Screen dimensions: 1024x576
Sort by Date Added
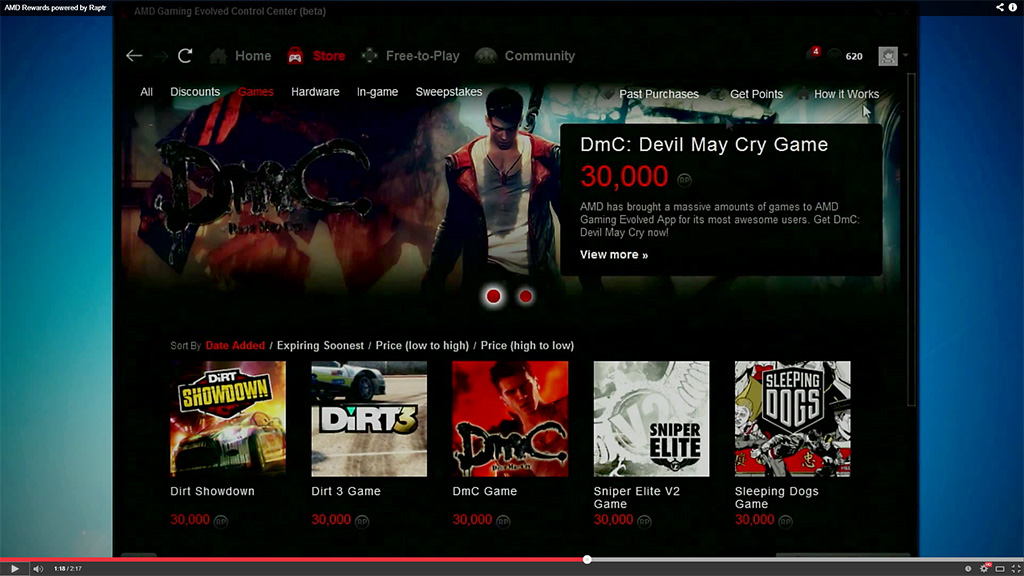(235, 345)
